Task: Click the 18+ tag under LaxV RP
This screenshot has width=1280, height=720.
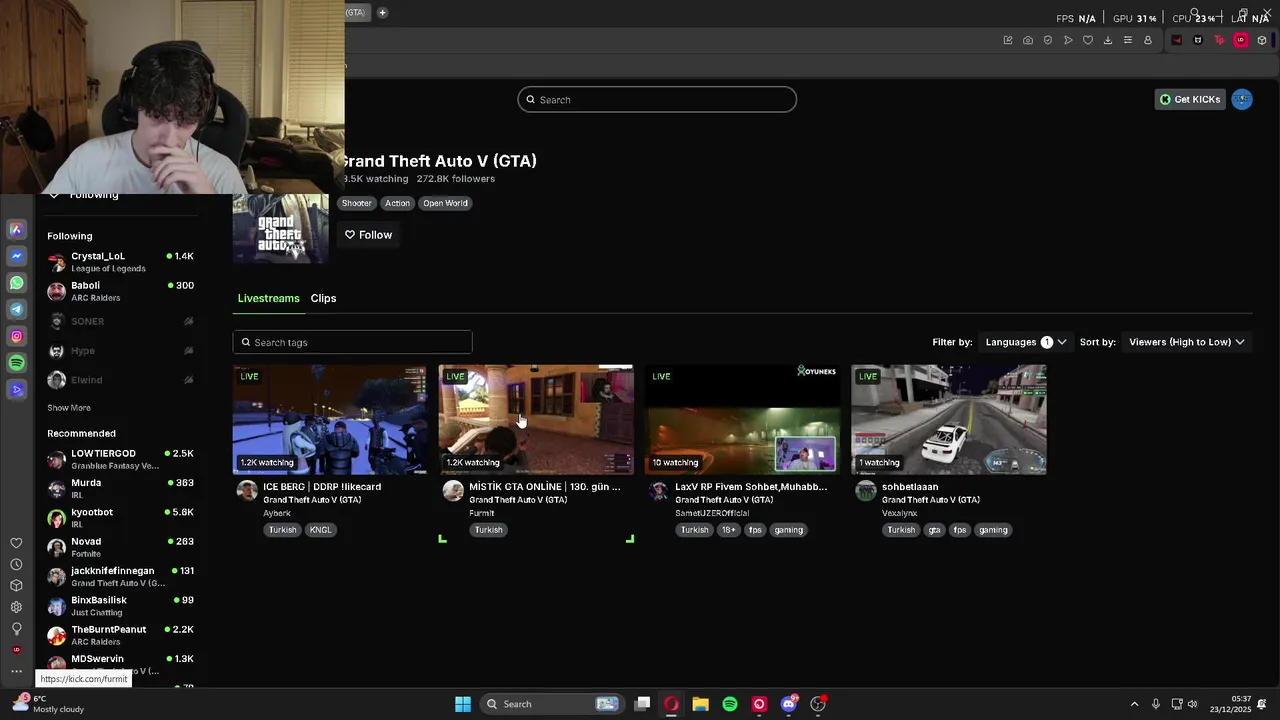Action: tap(728, 530)
